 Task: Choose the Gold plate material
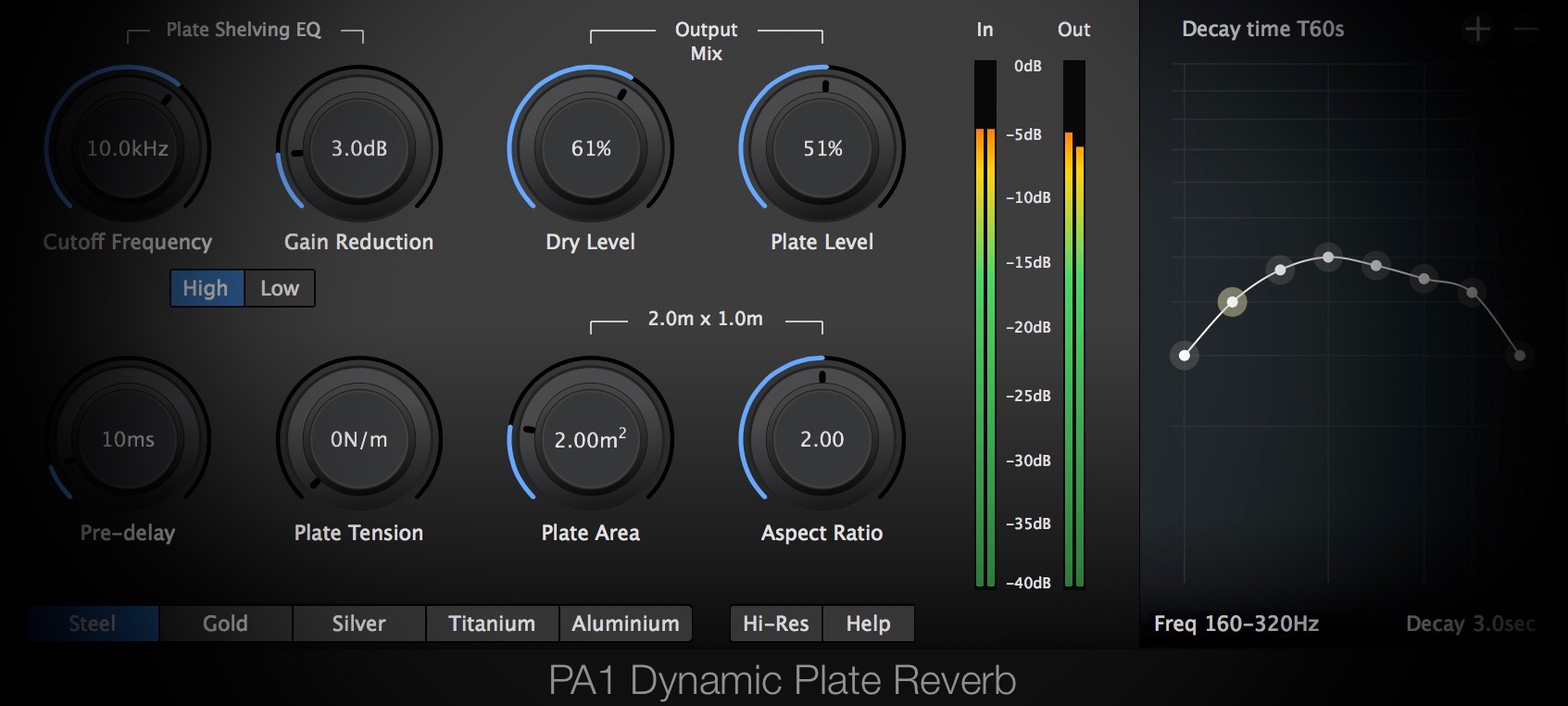pyautogui.click(x=226, y=624)
